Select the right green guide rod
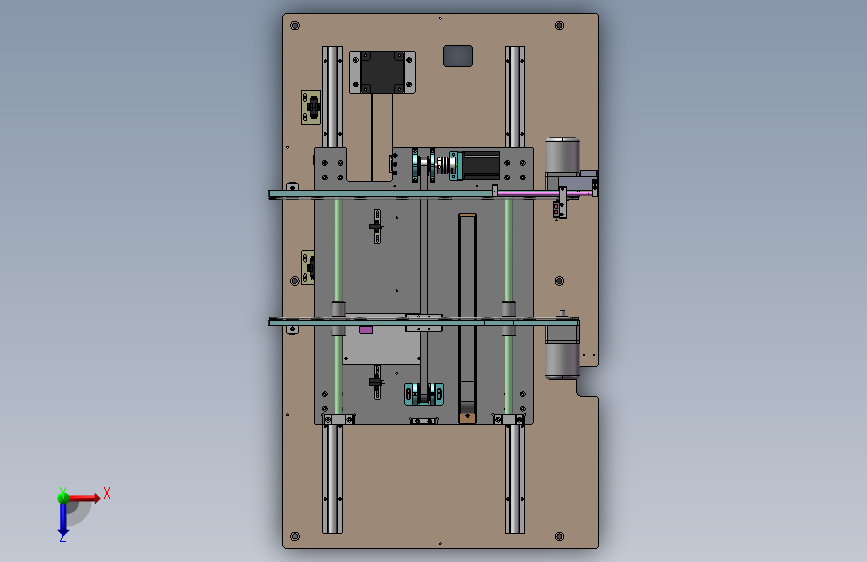 [x=508, y=249]
